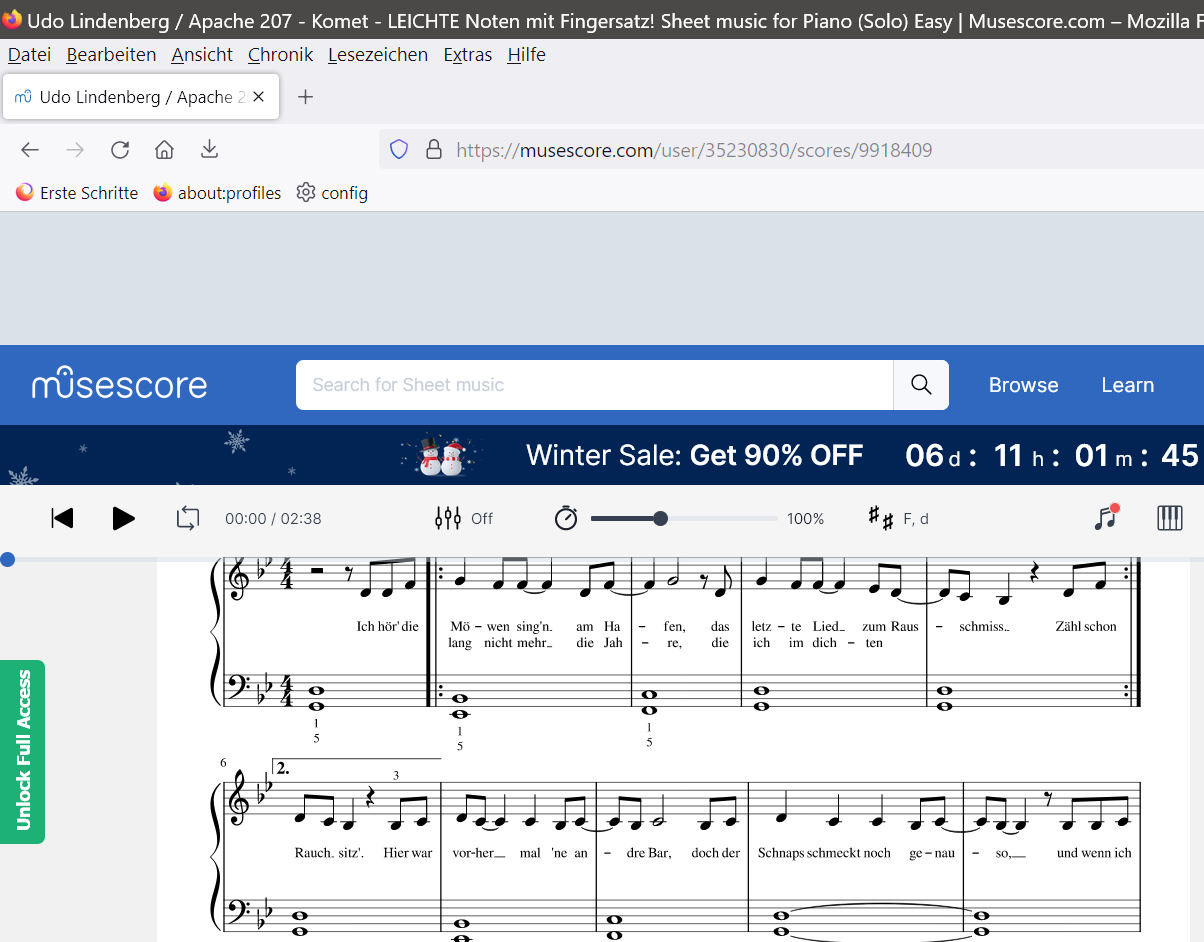Open the Chronik menu
The image size is (1204, 942).
tap(280, 55)
